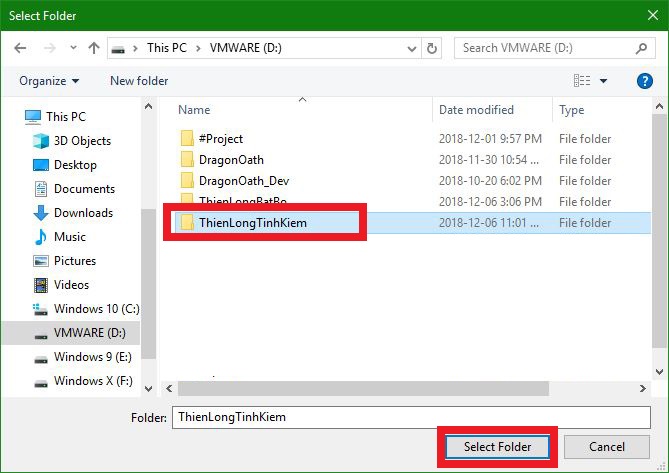669x473 pixels.
Task: Sort by the Date modified column
Action: pyautogui.click(x=477, y=110)
